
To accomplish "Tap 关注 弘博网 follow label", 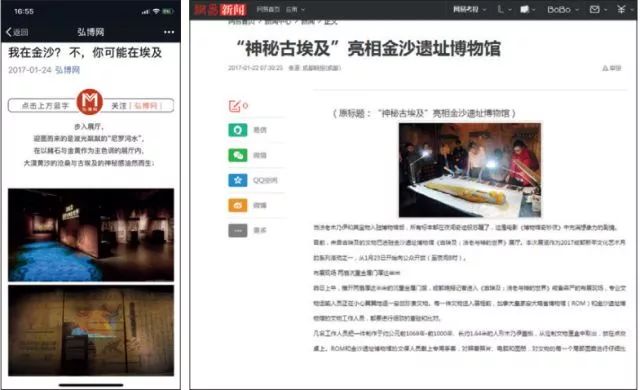I will (x=137, y=106).
